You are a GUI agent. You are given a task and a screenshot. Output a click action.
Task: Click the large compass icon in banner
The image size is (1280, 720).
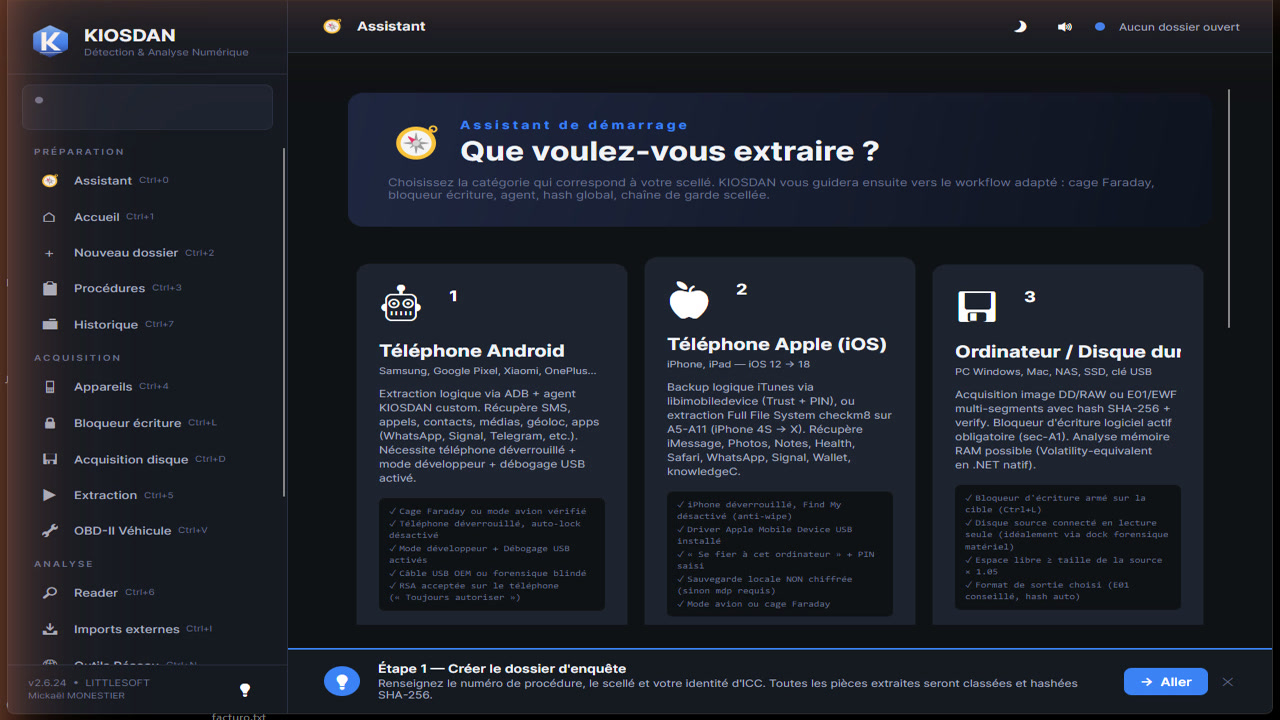click(x=416, y=143)
